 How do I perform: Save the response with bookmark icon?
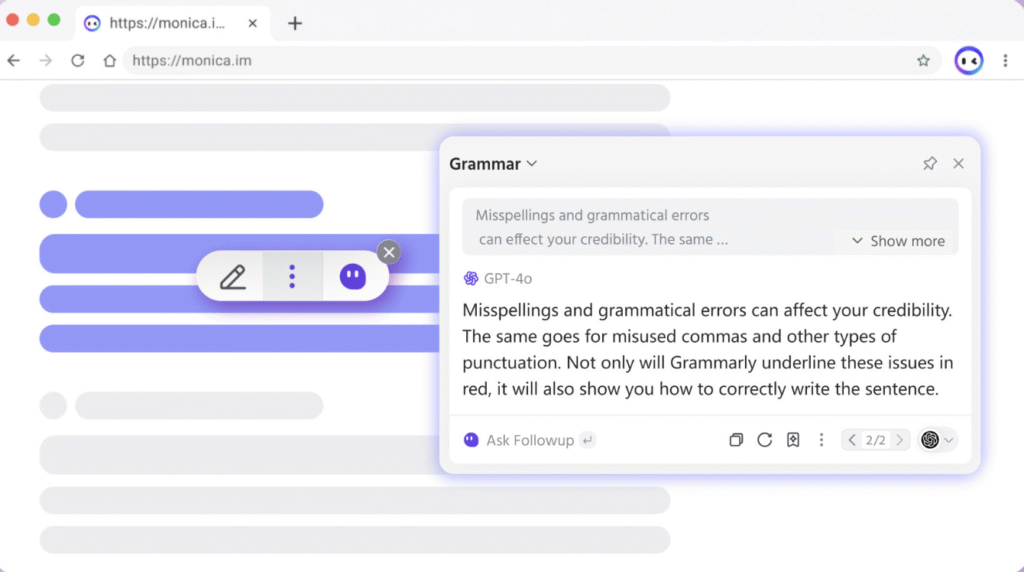pyautogui.click(x=793, y=440)
